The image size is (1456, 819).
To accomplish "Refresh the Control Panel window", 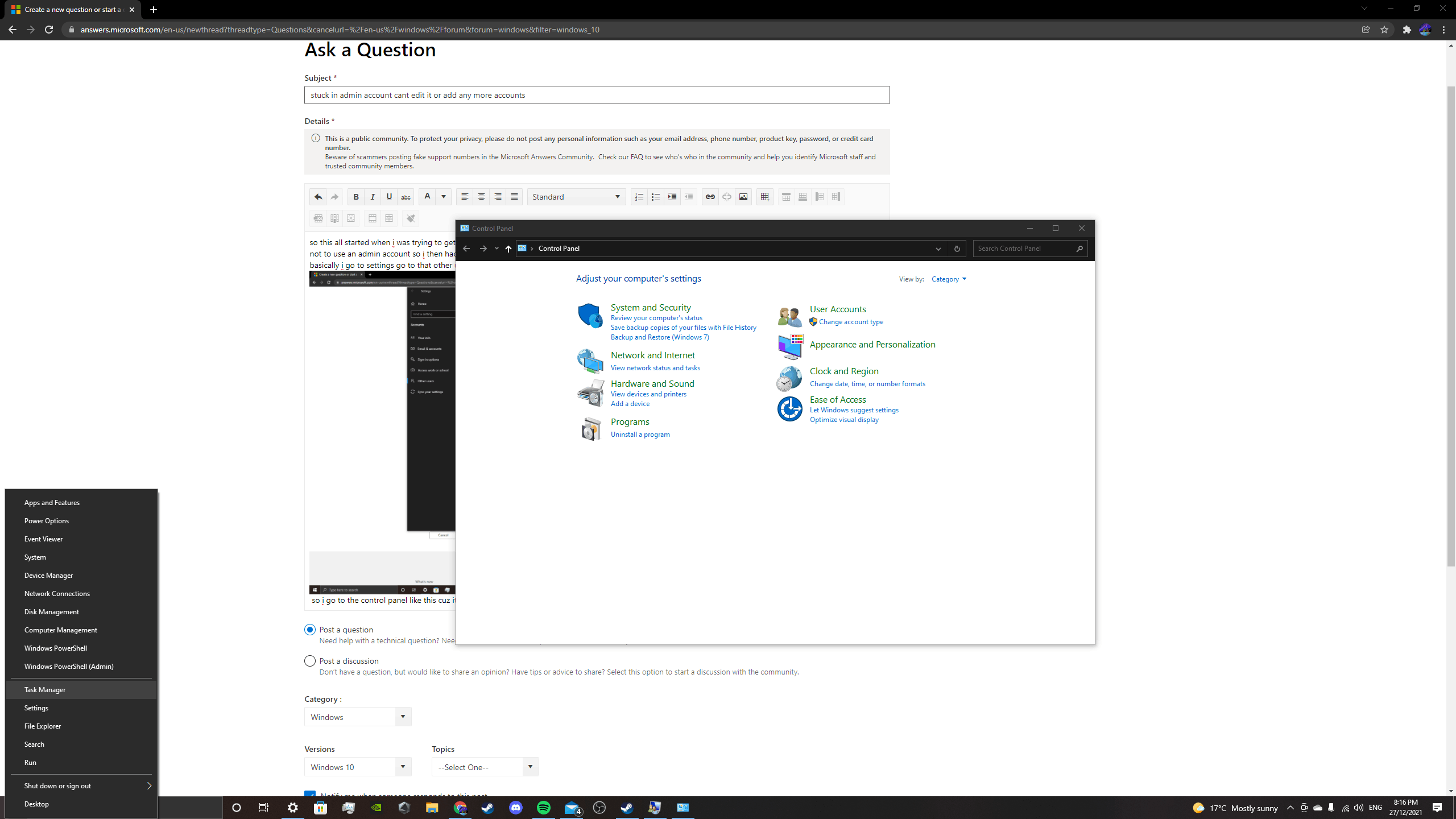I will [957, 249].
